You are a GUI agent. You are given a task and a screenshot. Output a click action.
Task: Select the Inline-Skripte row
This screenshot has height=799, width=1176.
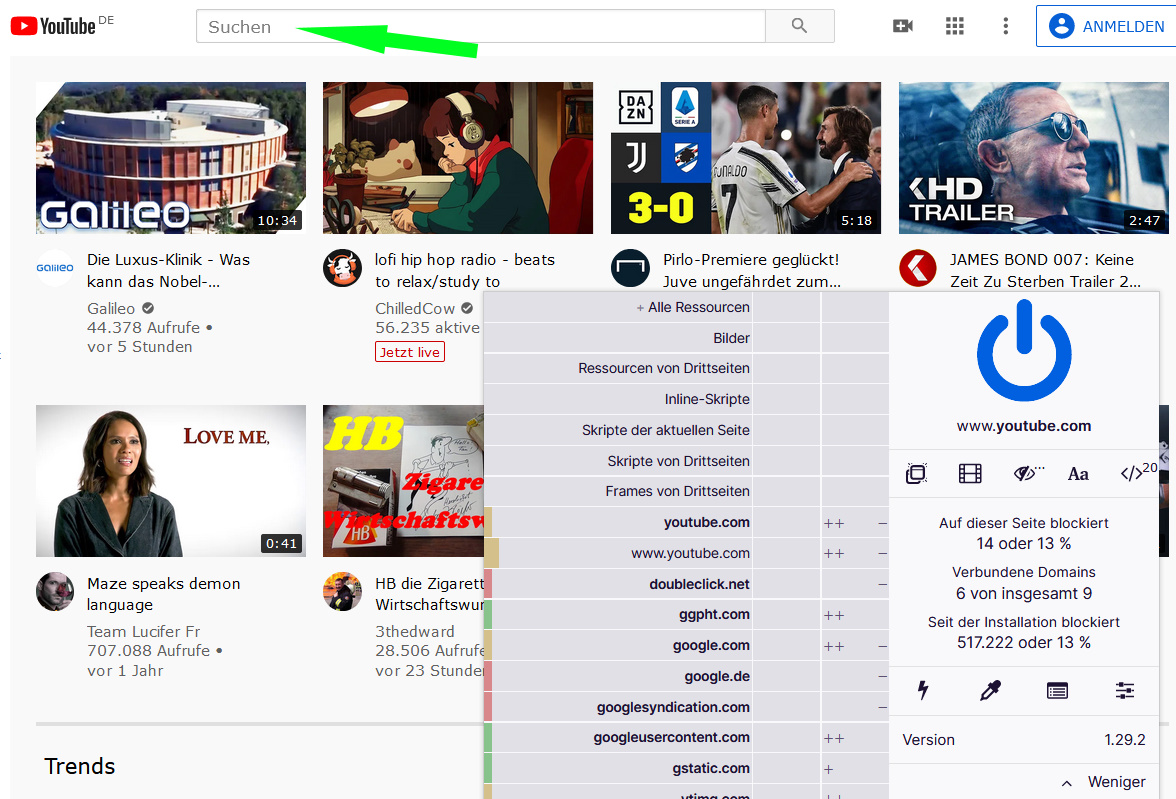617,399
